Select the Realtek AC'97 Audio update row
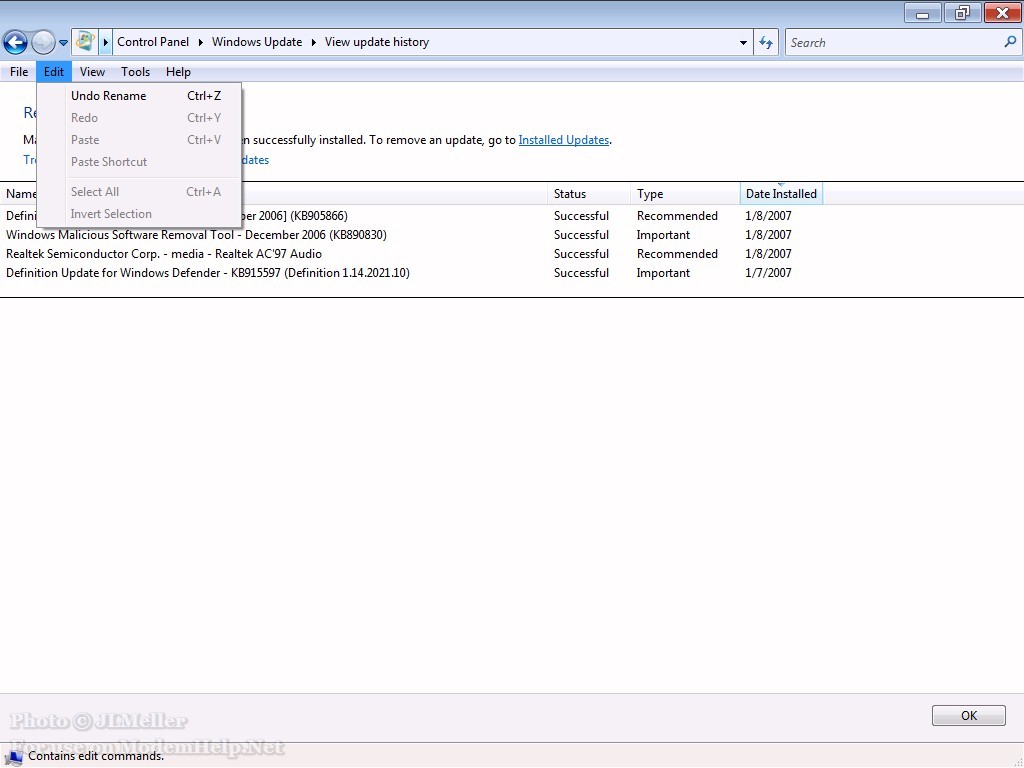1024x768 pixels. click(x=164, y=254)
